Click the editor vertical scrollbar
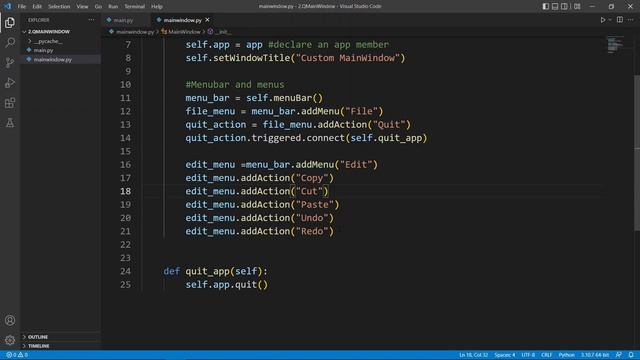The height and width of the screenshot is (360, 640). (637, 153)
